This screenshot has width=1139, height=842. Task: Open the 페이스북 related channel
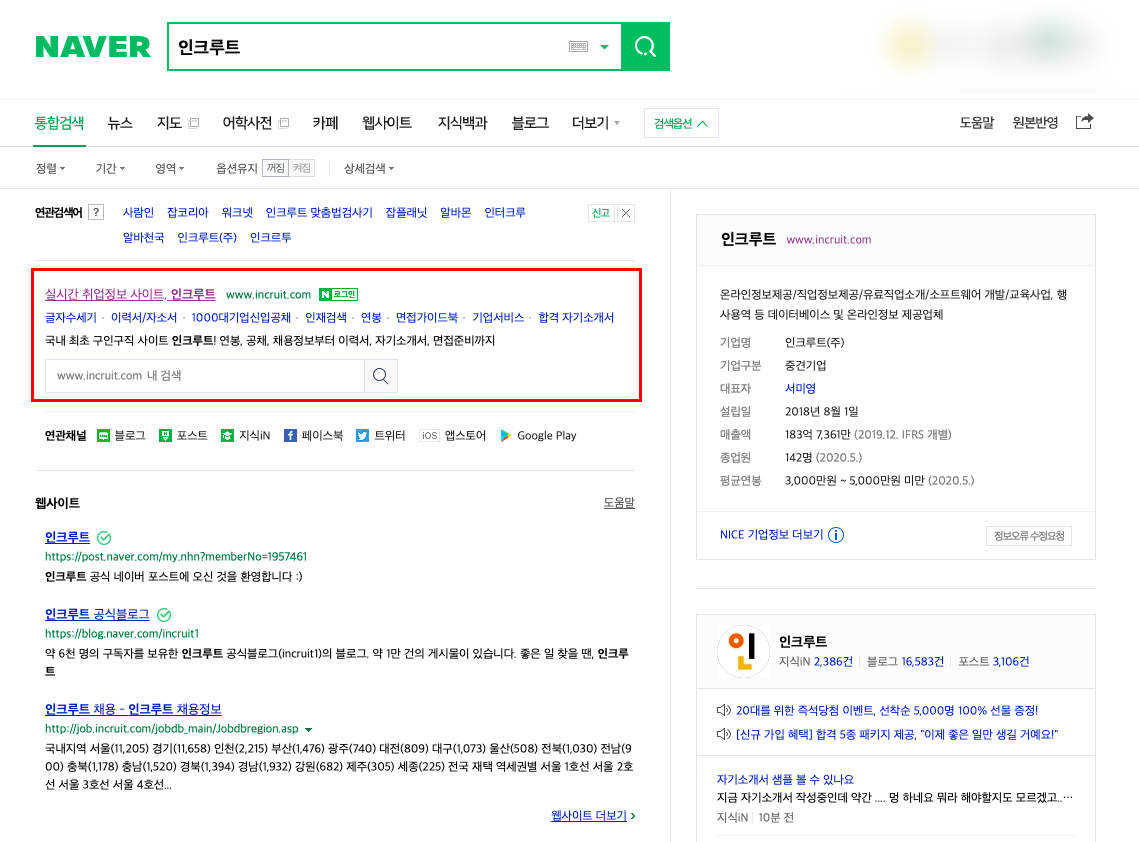coord(313,435)
